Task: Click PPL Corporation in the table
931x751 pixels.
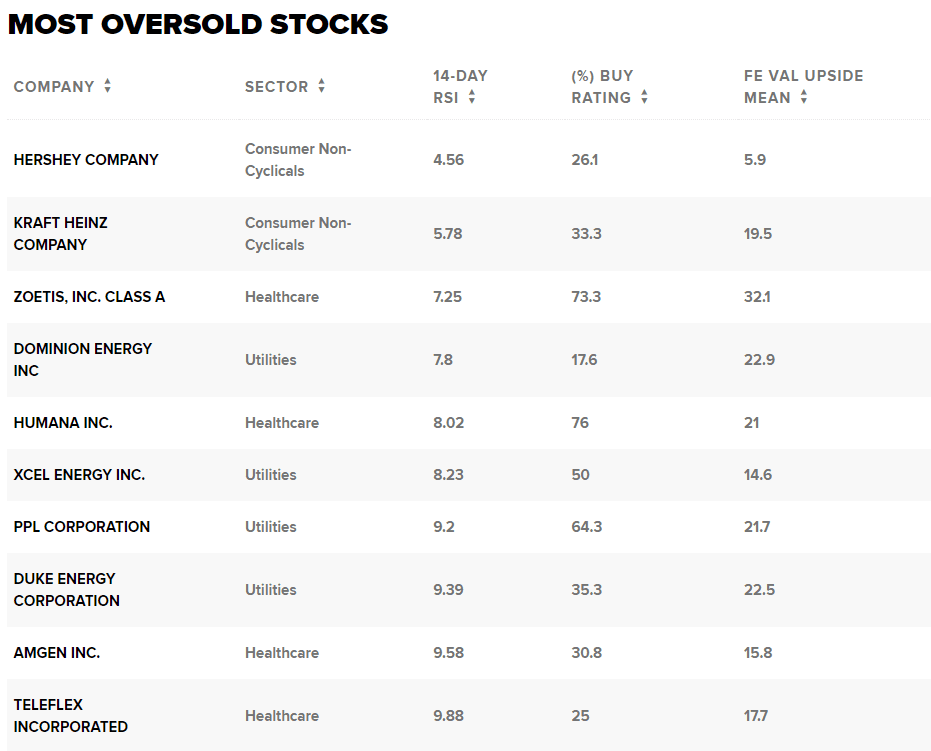Action: coord(82,527)
